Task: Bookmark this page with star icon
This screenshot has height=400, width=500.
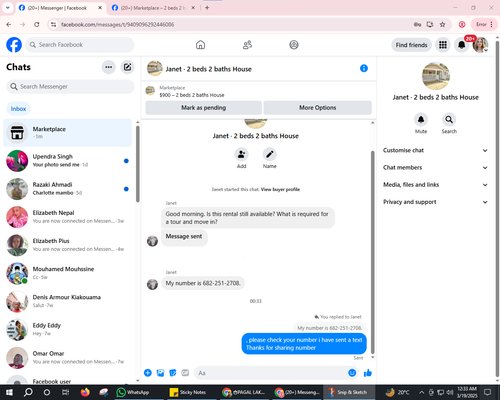Action: [x=442, y=24]
